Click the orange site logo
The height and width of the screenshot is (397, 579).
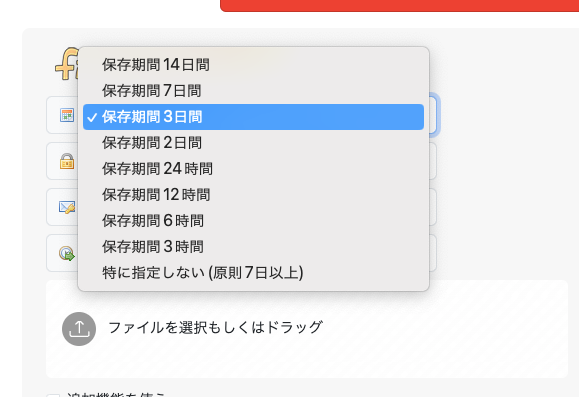[67, 64]
